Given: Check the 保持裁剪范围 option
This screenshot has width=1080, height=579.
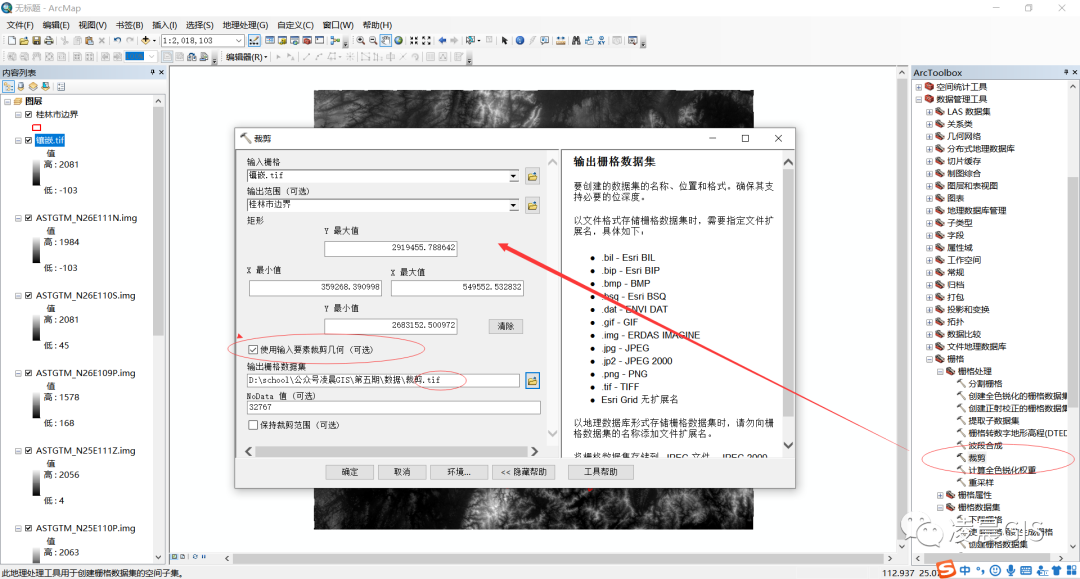Looking at the screenshot, I should click(253, 425).
